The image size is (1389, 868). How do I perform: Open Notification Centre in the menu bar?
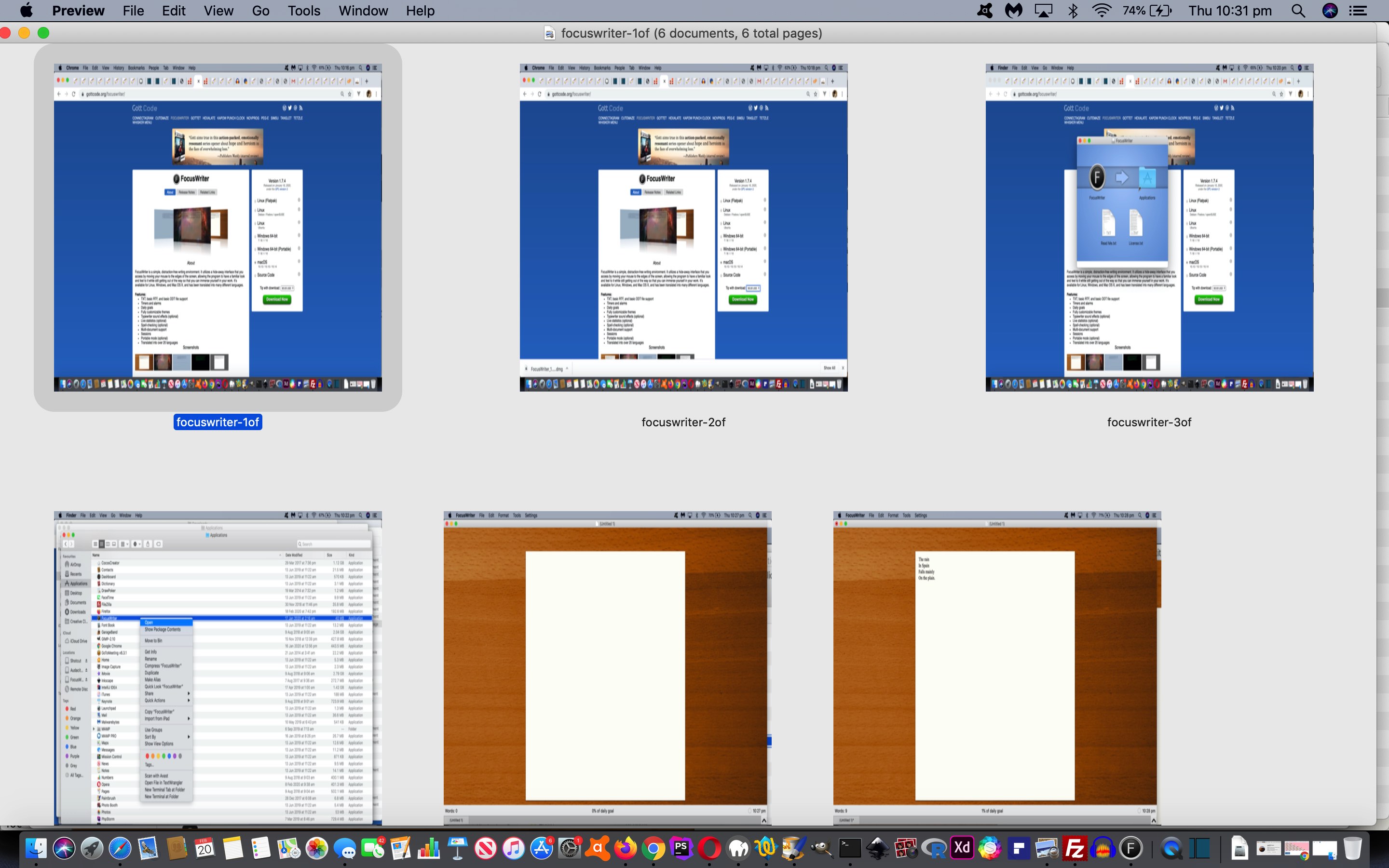click(x=1358, y=10)
